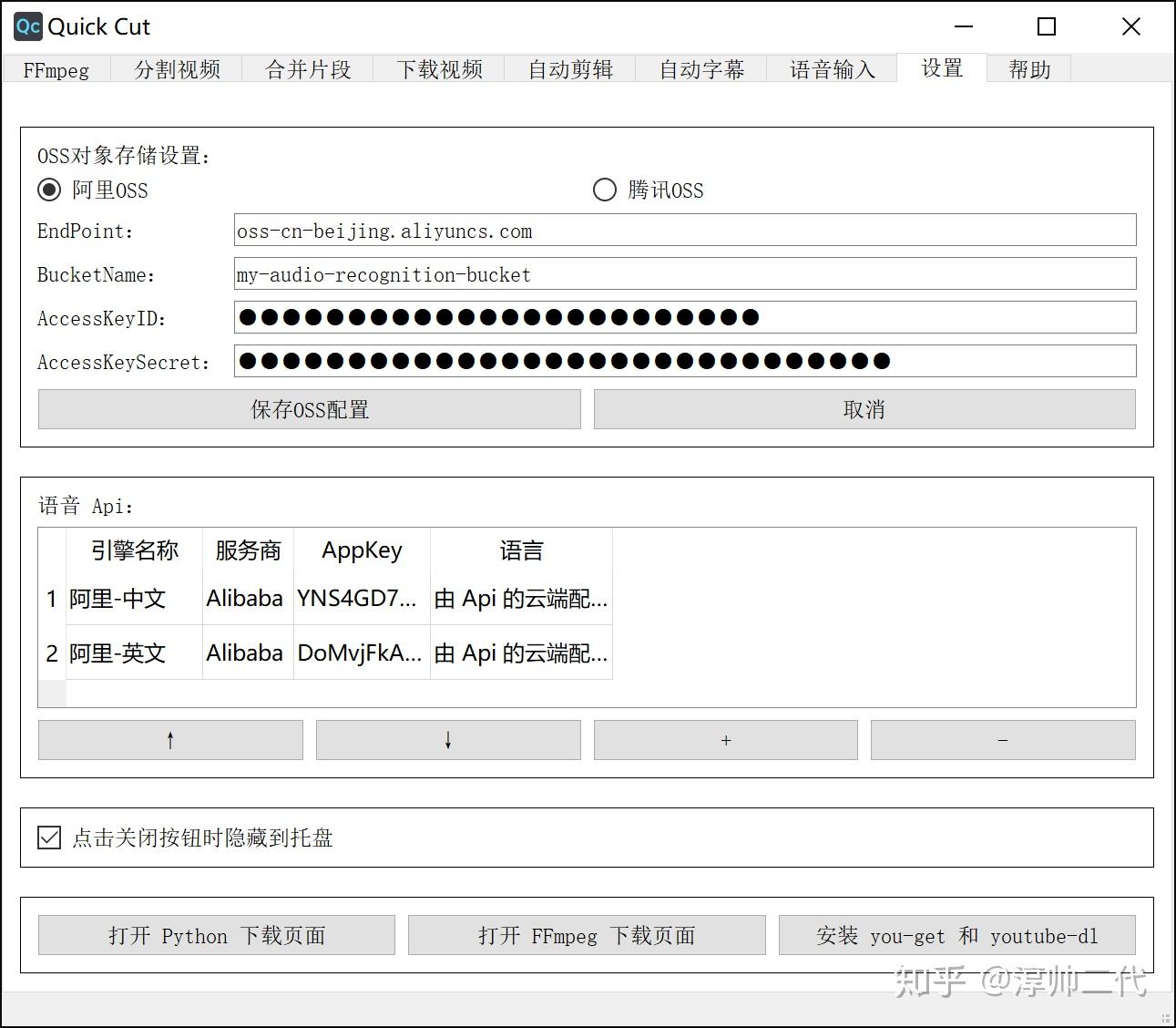Move selected voice API entry down
The image size is (1176, 1028).
[447, 740]
